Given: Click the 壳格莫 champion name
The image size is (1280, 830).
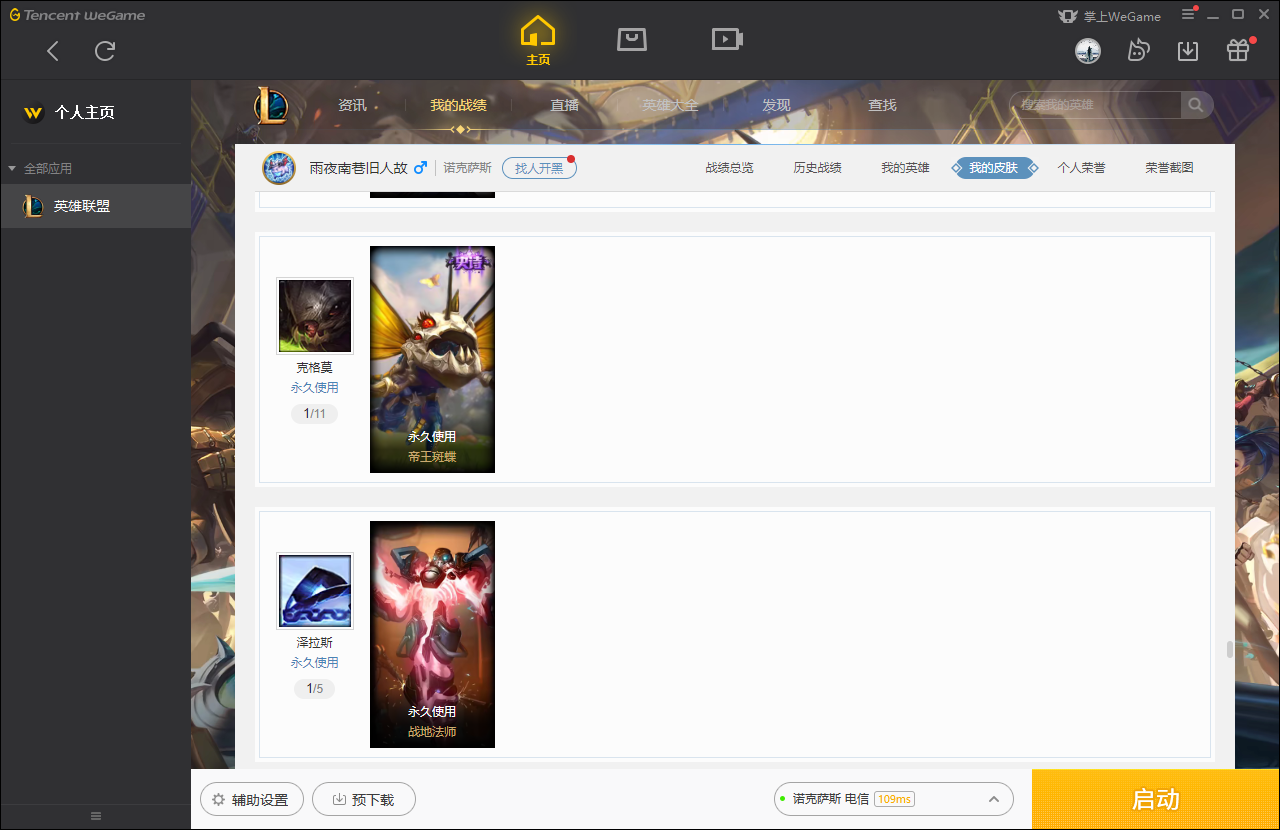Looking at the screenshot, I should (x=314, y=368).
